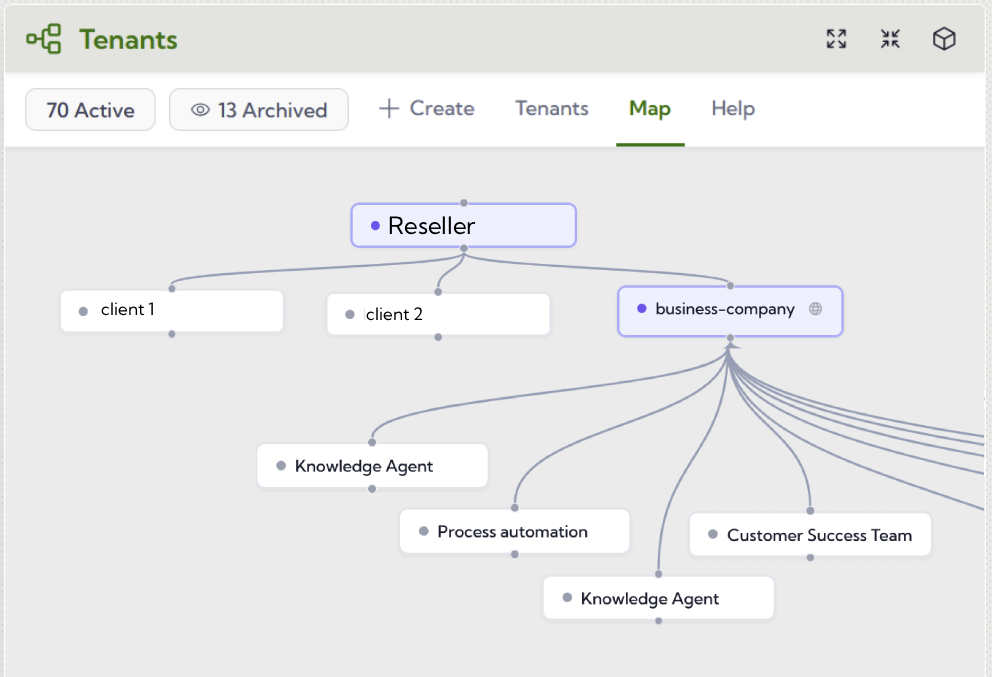Click the Tenants hierarchy icon in header
Viewport: 992px width, 677px height.
click(x=44, y=40)
